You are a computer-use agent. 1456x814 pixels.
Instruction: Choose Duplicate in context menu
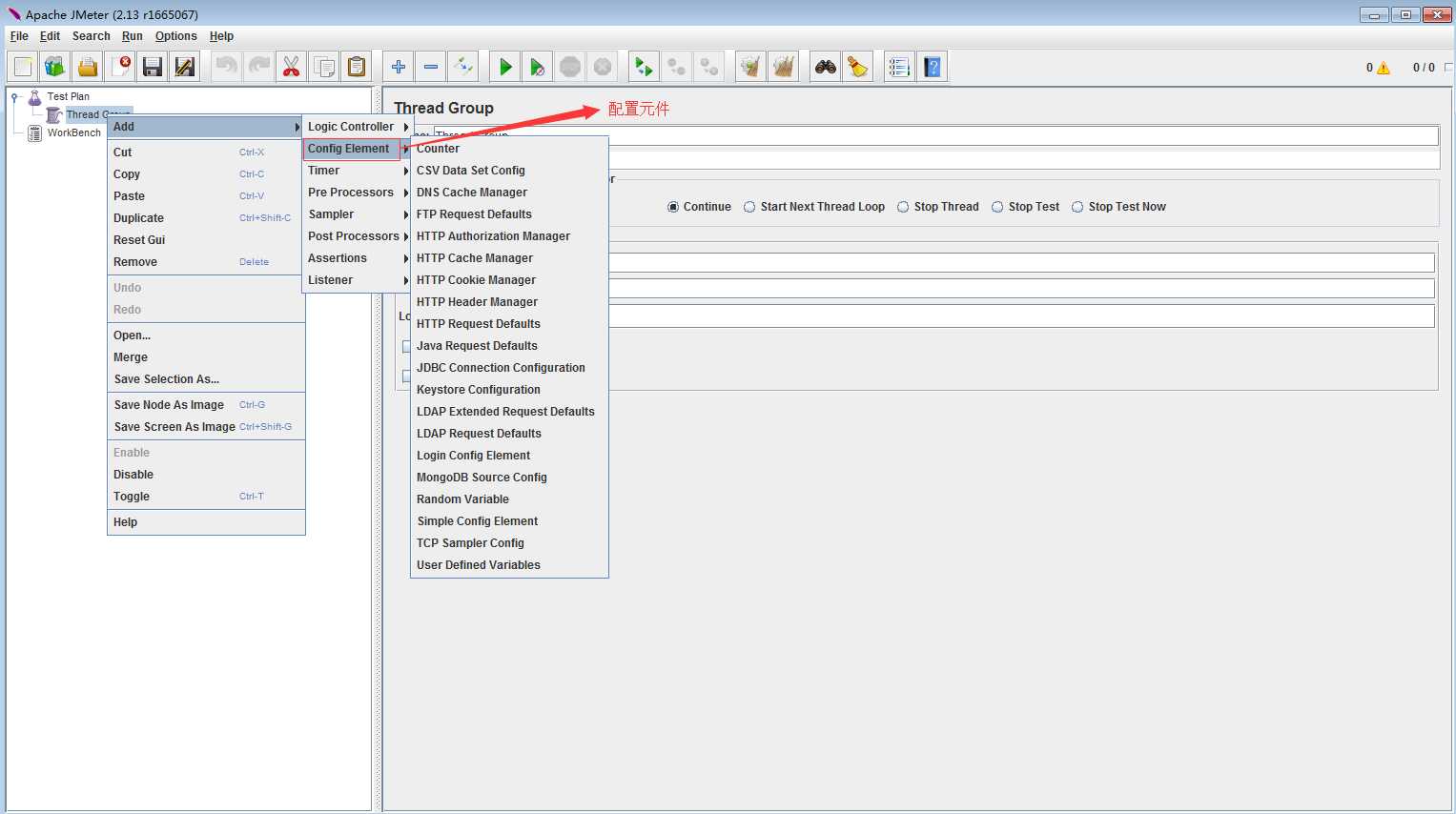tap(206, 218)
